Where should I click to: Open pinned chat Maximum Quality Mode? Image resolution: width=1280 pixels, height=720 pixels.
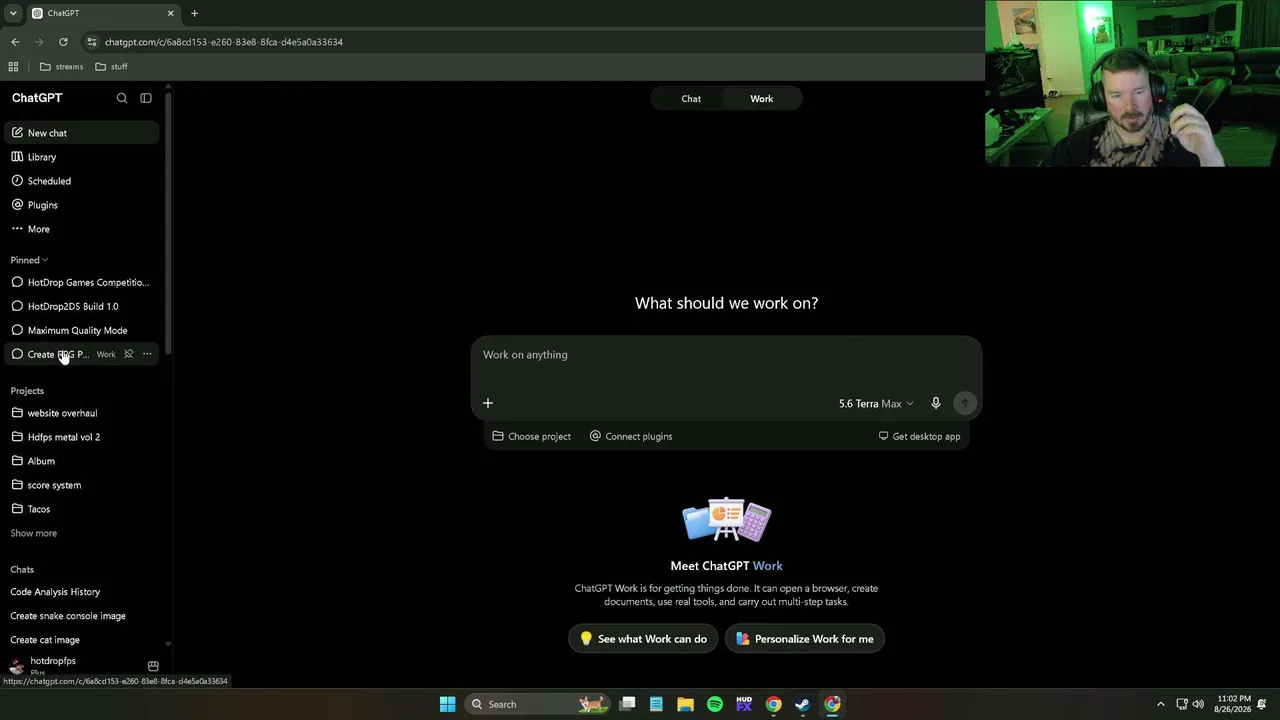coord(80,330)
